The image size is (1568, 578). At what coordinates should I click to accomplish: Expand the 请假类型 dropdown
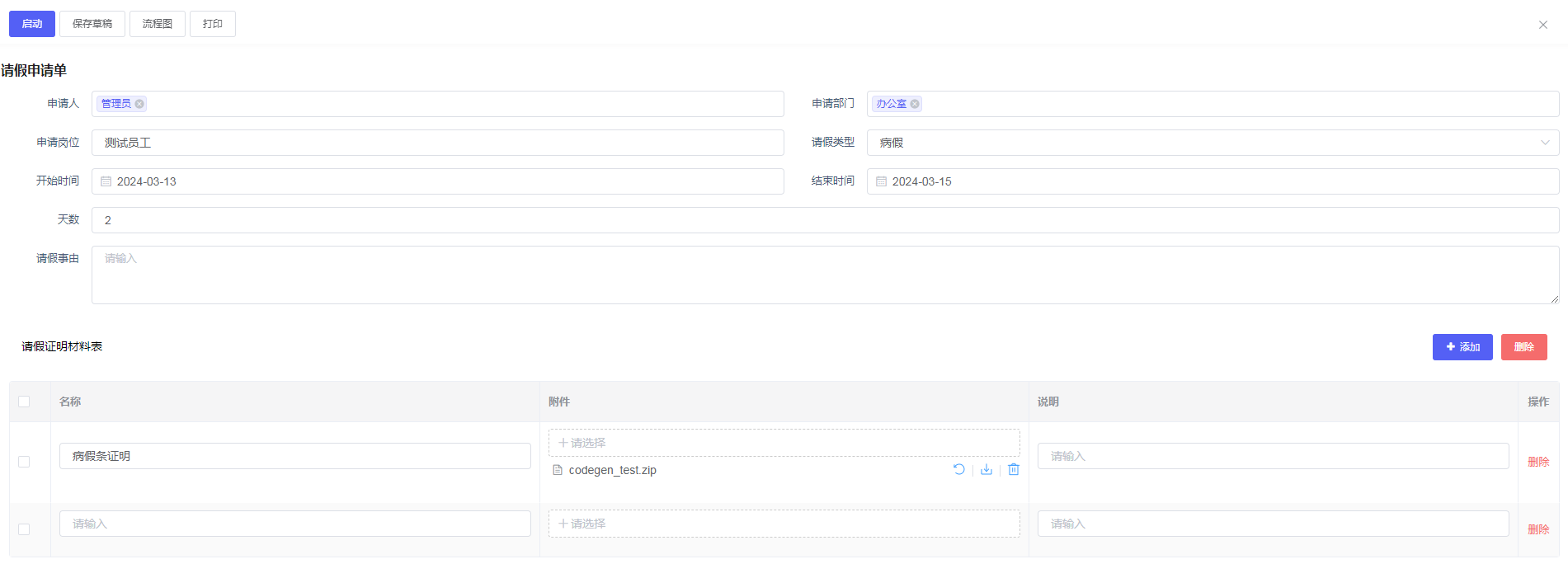[x=1212, y=143]
